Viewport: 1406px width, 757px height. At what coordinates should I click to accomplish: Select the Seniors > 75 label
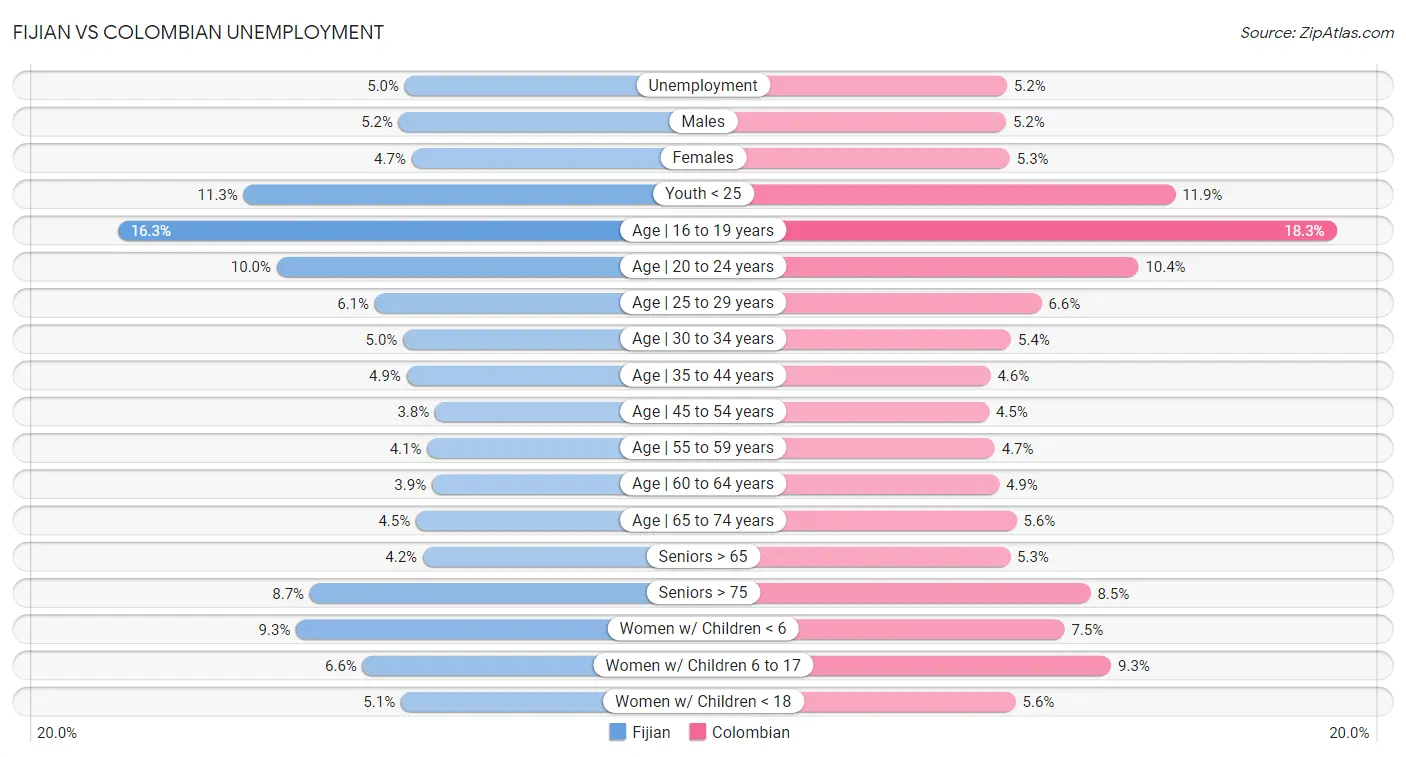703,593
